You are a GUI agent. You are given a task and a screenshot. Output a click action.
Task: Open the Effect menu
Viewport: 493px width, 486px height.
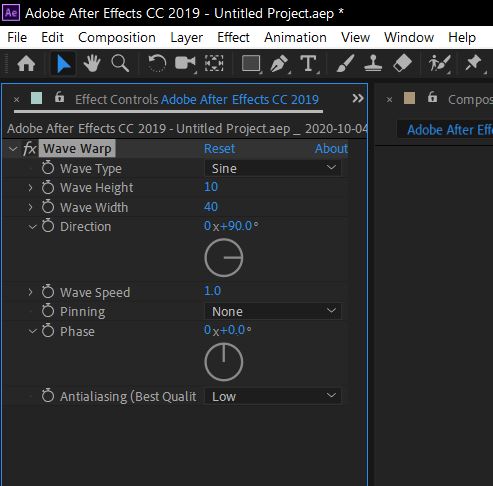(233, 37)
